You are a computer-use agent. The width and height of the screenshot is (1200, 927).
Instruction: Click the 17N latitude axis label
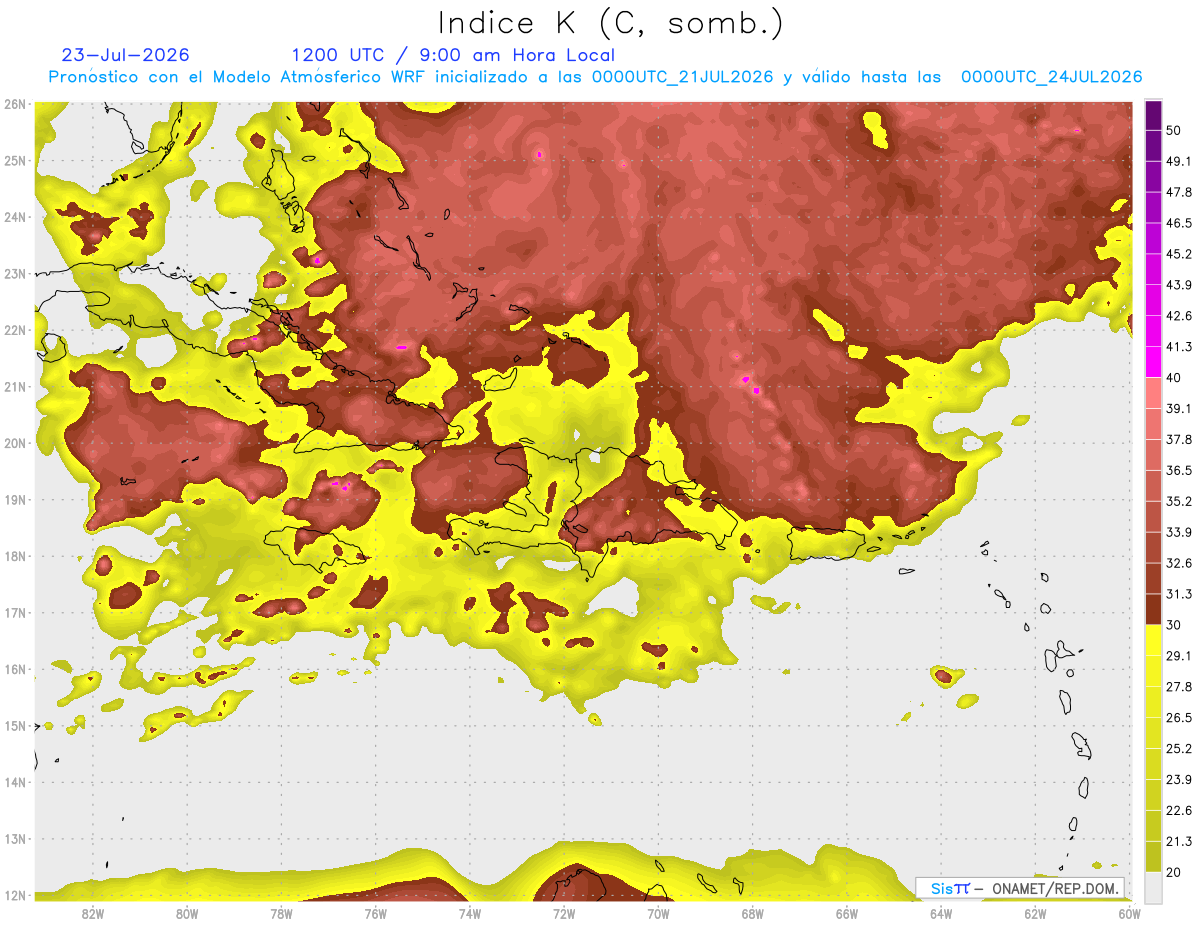[15, 613]
